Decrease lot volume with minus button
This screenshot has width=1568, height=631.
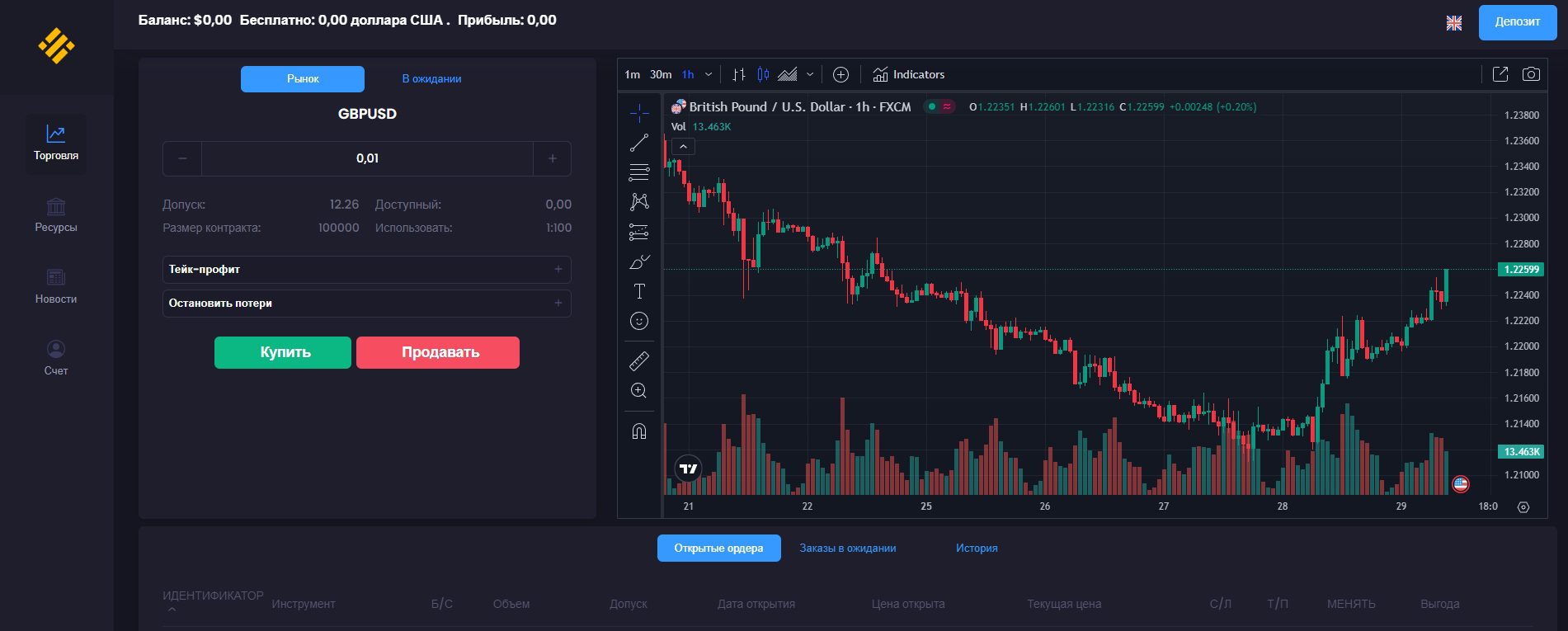point(182,158)
